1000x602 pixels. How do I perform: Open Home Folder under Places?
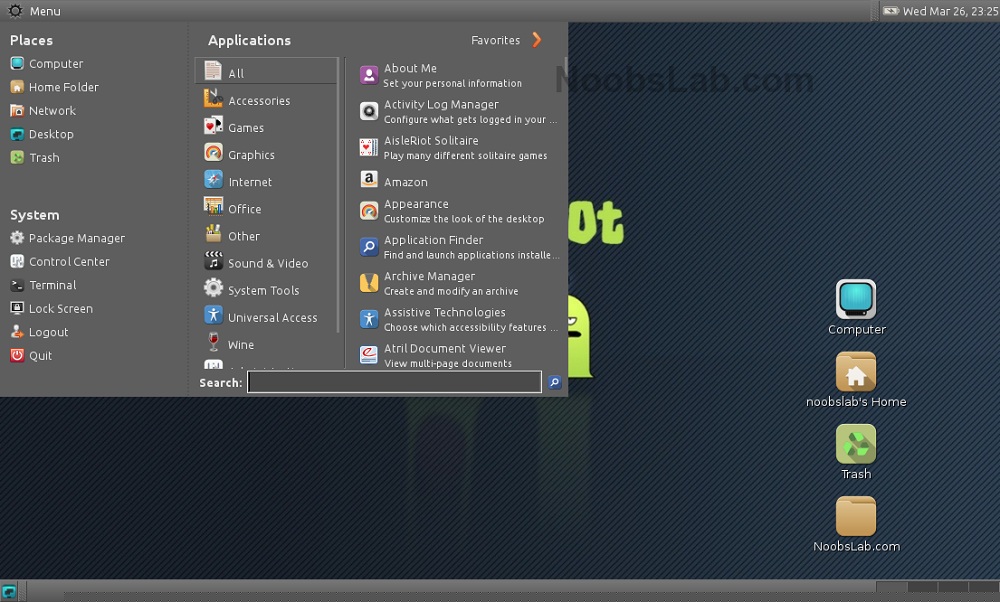click(x=63, y=87)
